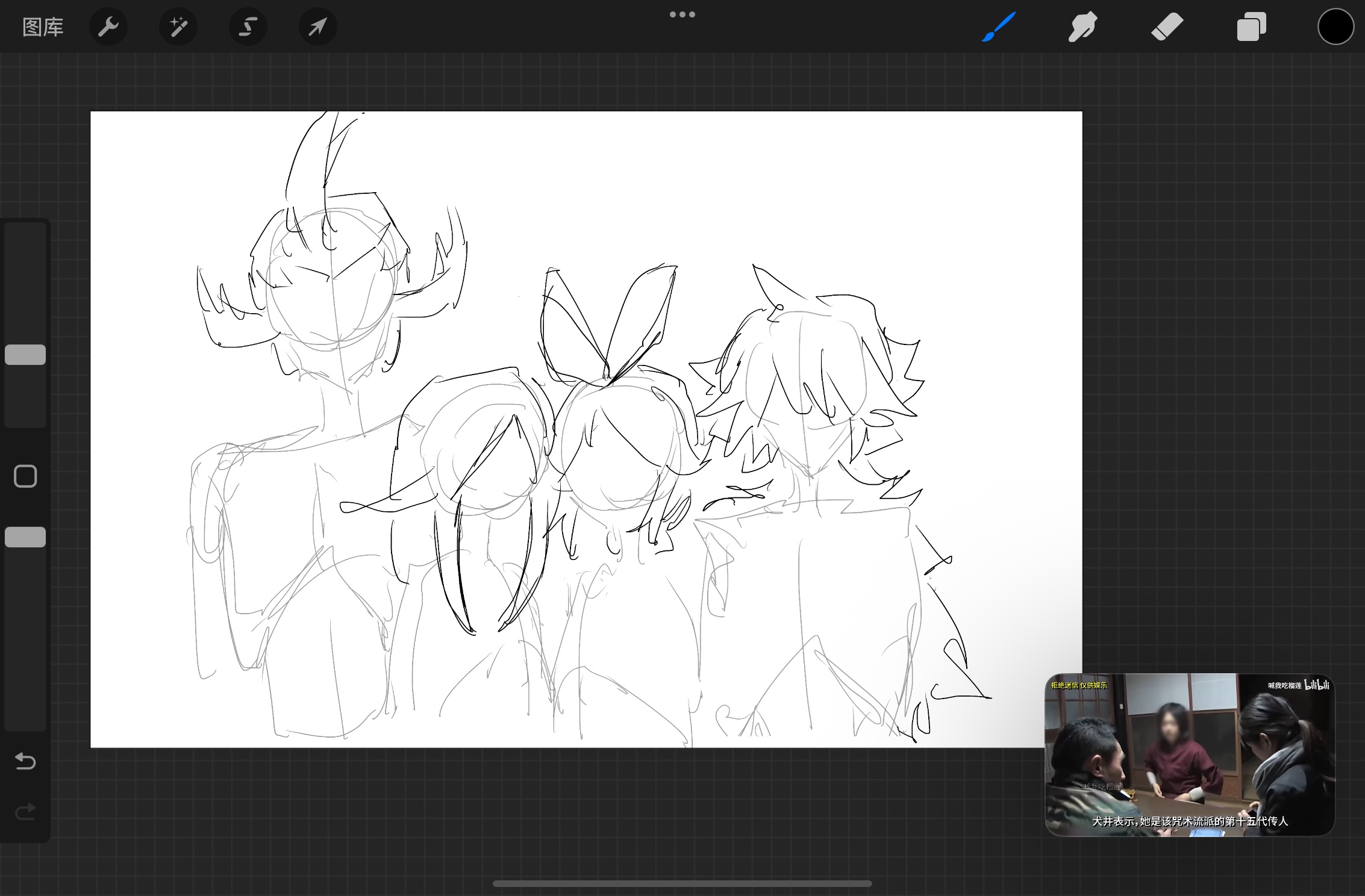Open the Gallery (图库) view
The width and height of the screenshot is (1365, 896).
tap(43, 27)
